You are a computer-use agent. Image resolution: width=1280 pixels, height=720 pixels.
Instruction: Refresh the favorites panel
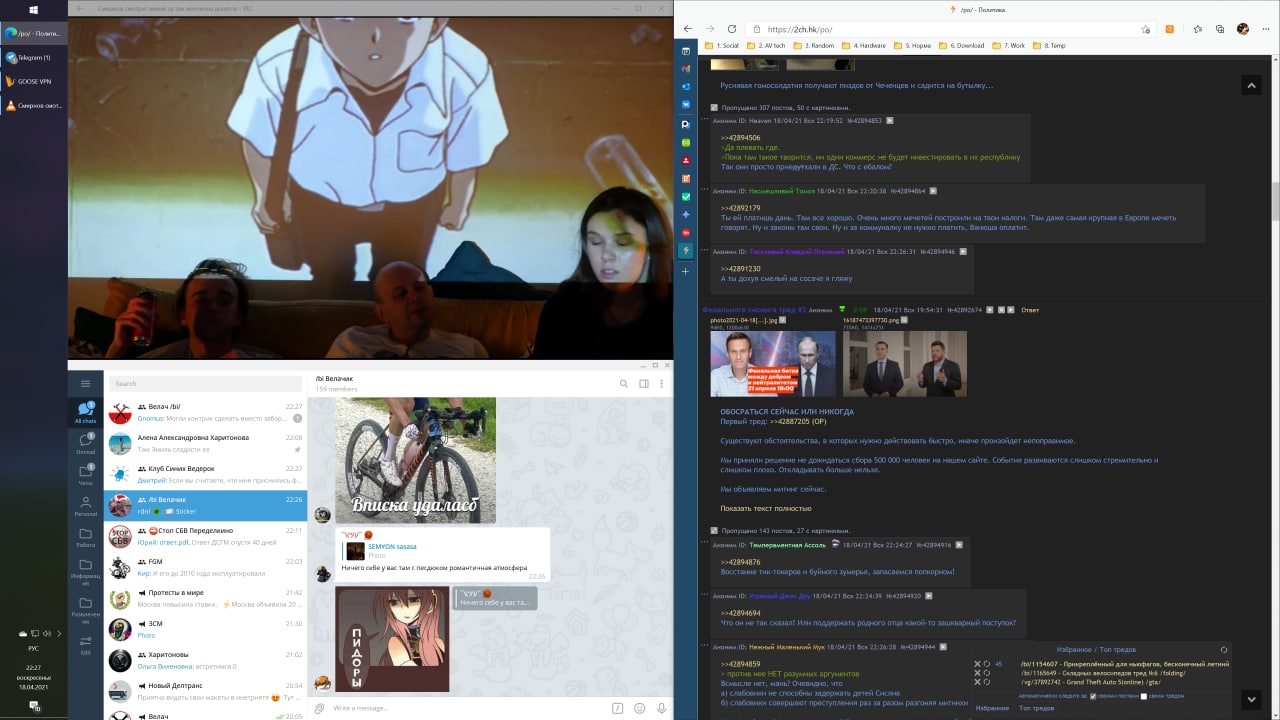coord(1224,649)
